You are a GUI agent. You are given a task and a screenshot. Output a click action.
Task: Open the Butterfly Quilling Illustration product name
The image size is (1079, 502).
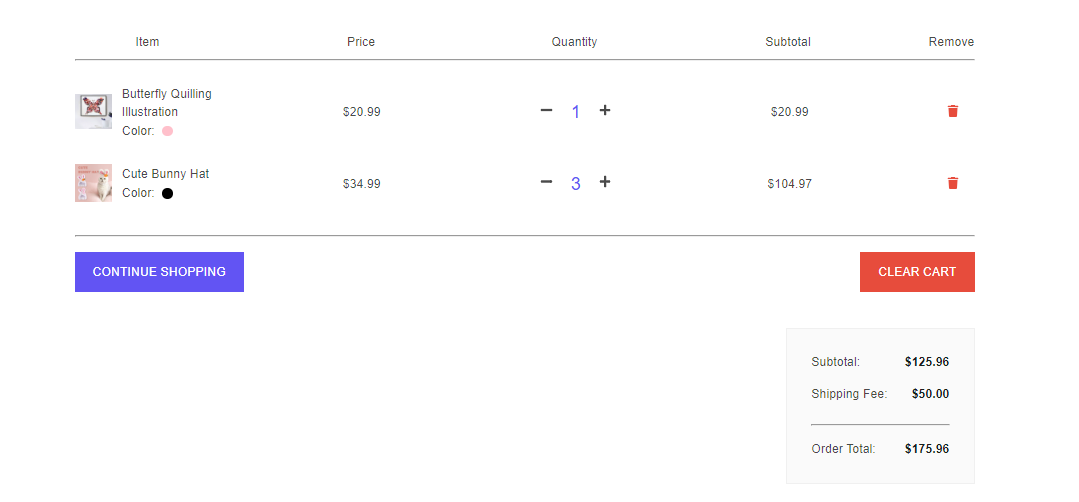(x=167, y=102)
